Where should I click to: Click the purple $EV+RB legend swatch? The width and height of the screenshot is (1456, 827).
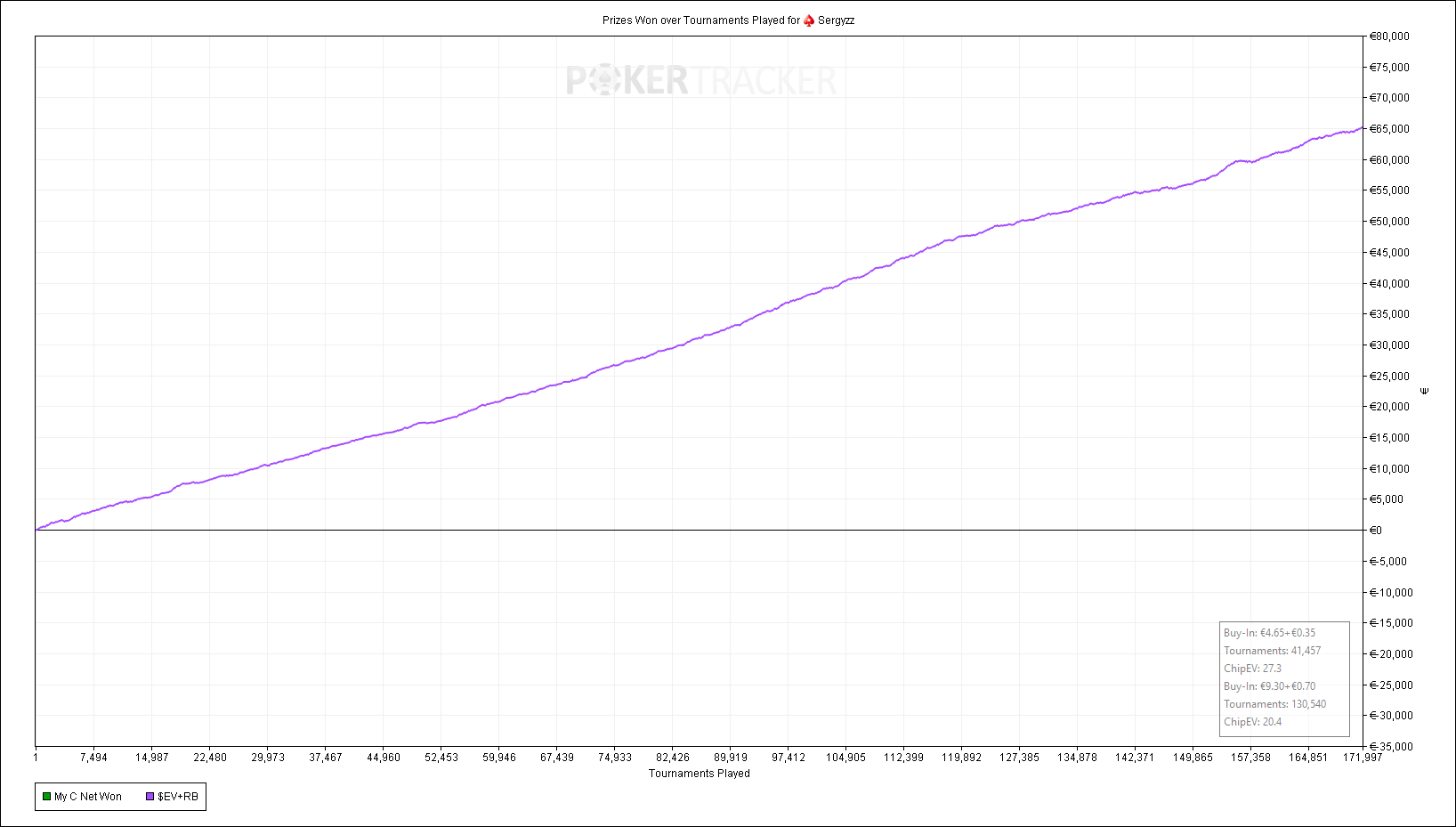[x=150, y=797]
